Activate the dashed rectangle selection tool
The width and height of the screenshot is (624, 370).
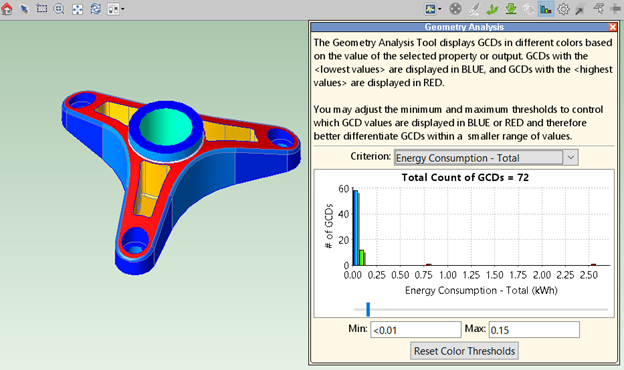[x=41, y=8]
